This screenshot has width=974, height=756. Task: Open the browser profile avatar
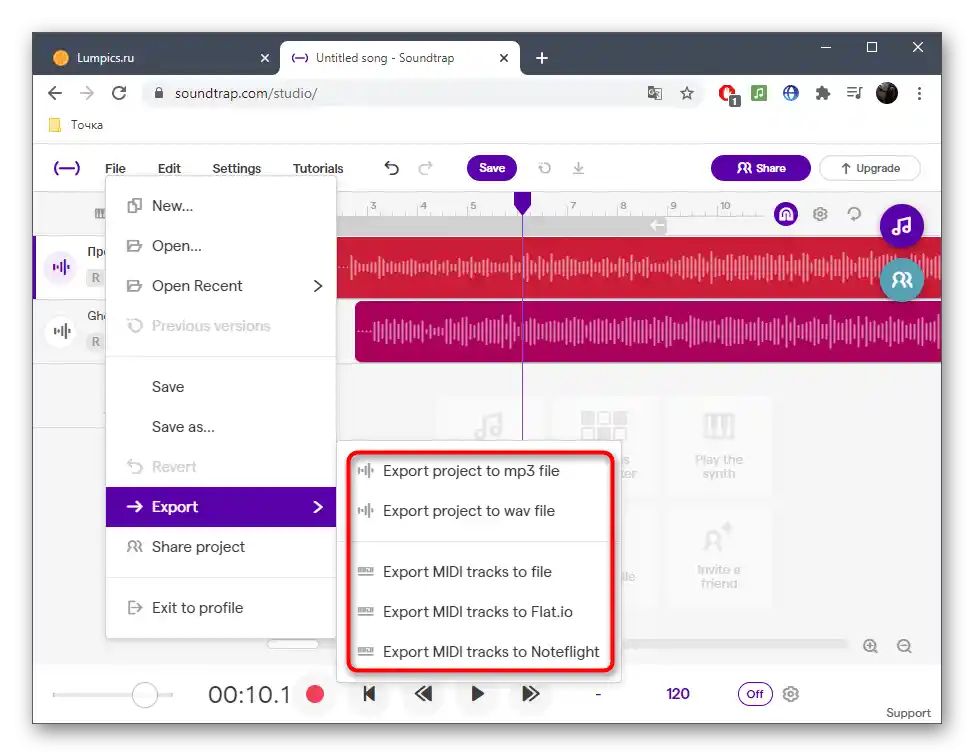point(886,93)
